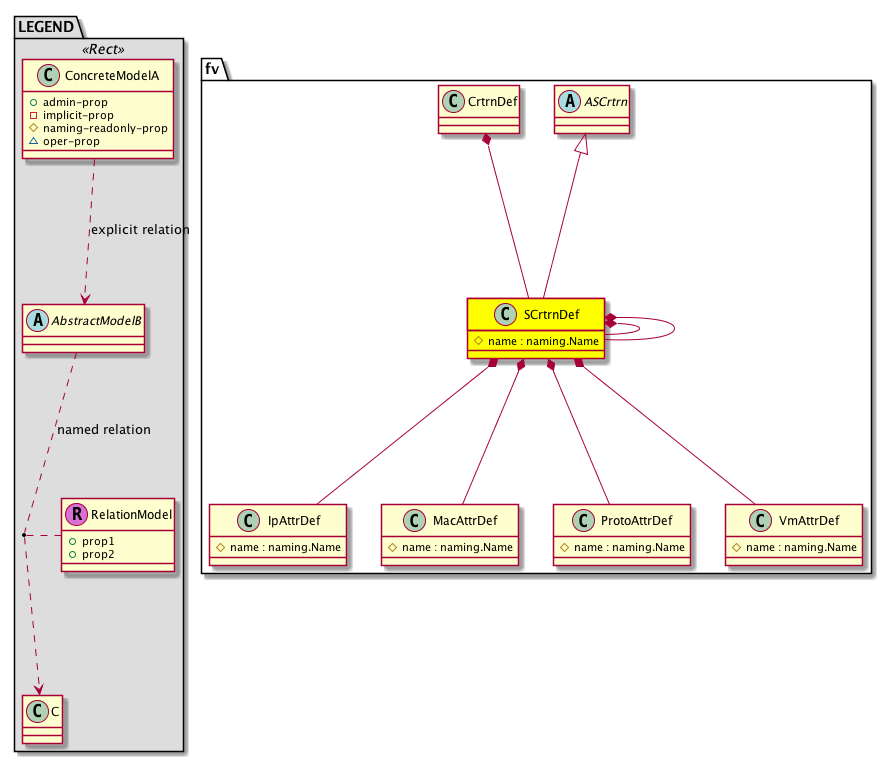Viewport: 892px width, 762px height.
Task: Click the admin-prop property in ConcreteModelA
Action: [108, 102]
